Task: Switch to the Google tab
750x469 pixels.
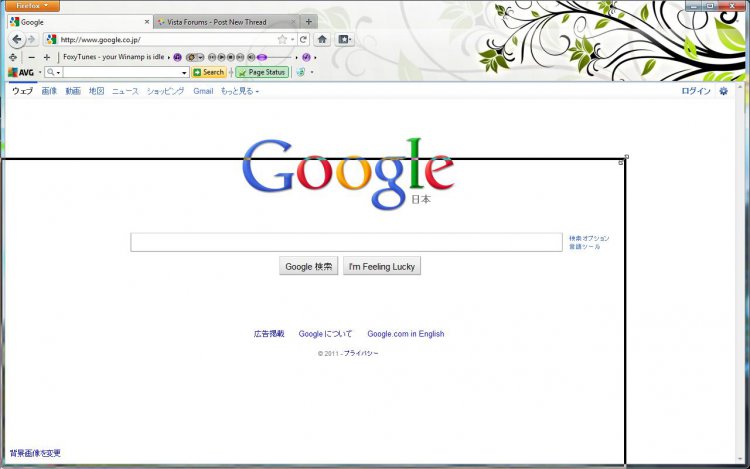Action: (80, 22)
